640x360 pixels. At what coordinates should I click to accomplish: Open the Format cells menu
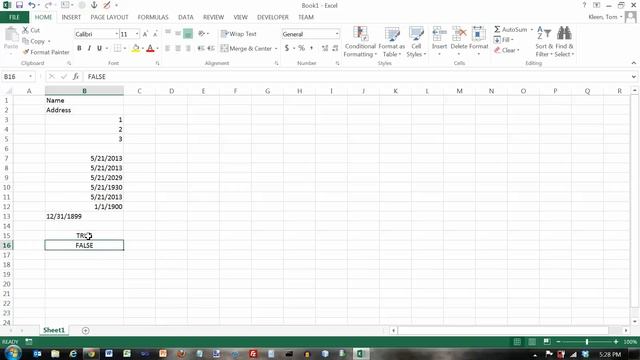(479, 41)
